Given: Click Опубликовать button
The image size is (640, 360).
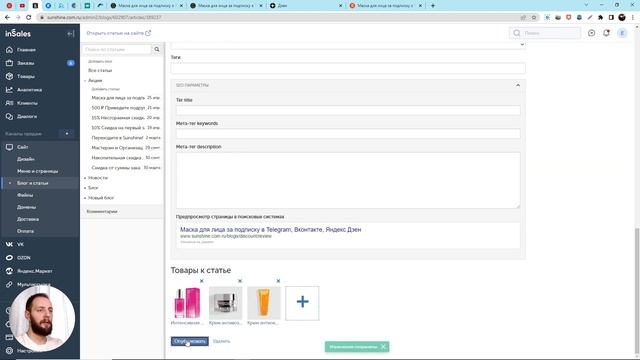Looking at the screenshot, I should [190, 341].
